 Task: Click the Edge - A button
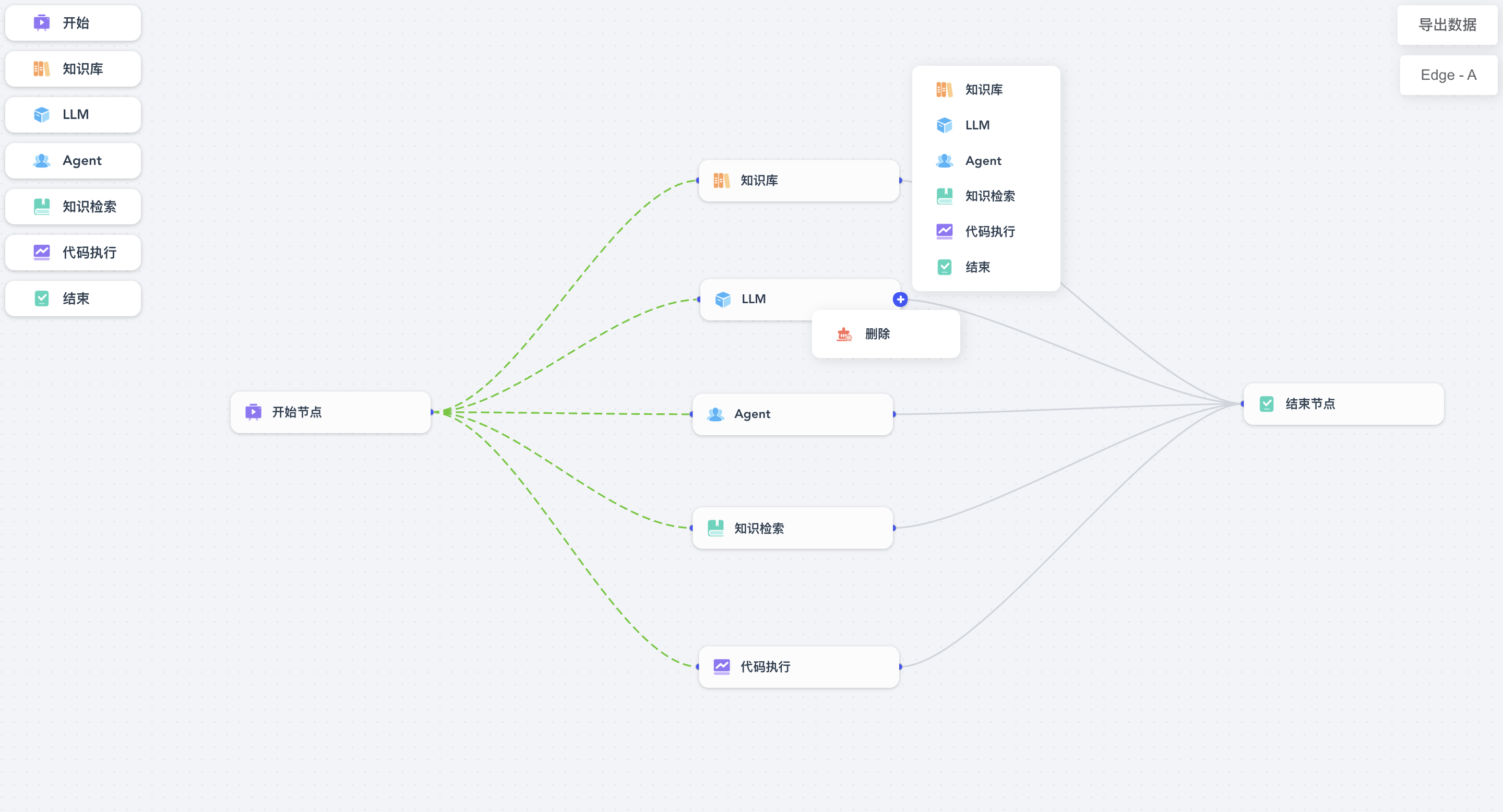click(x=1448, y=75)
